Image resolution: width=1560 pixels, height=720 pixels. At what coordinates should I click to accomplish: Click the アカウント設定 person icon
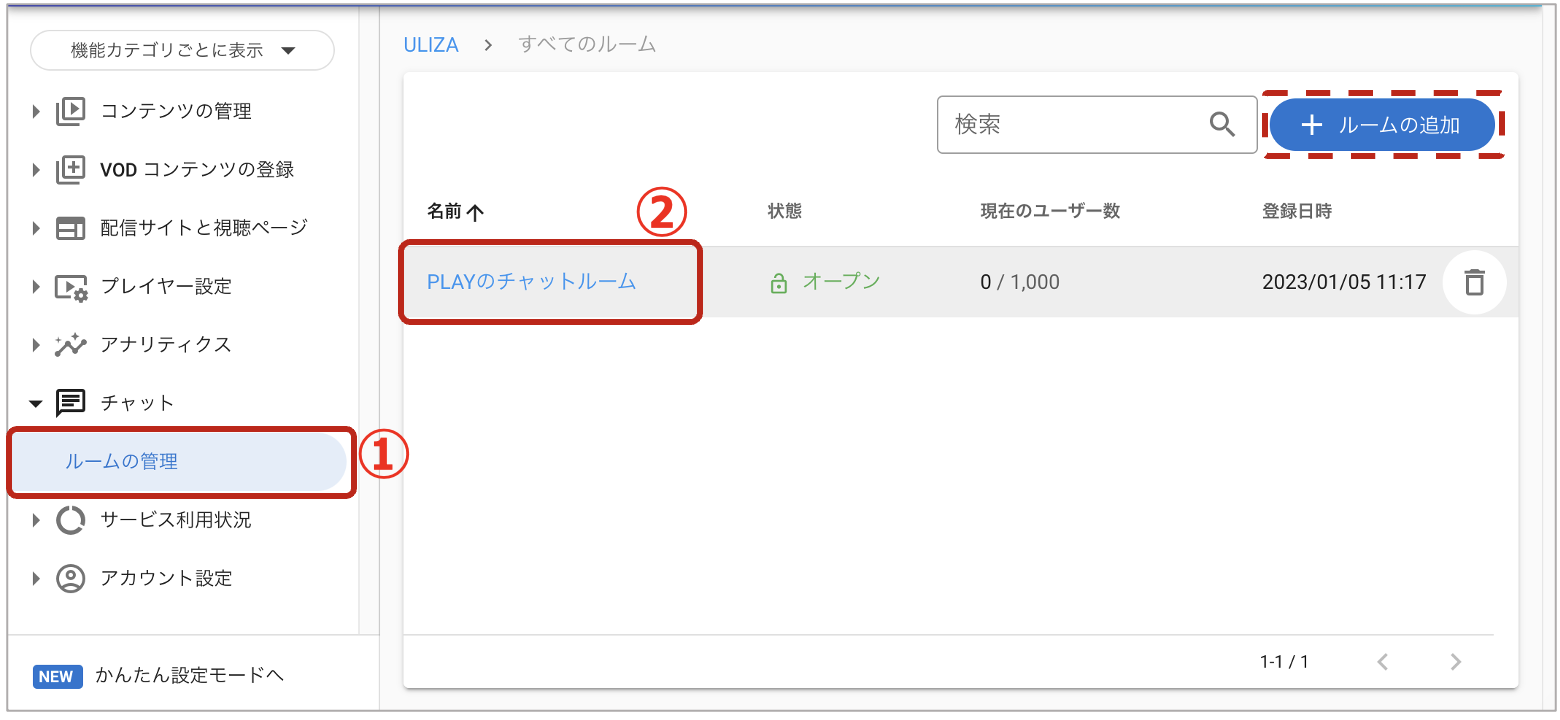(70, 578)
